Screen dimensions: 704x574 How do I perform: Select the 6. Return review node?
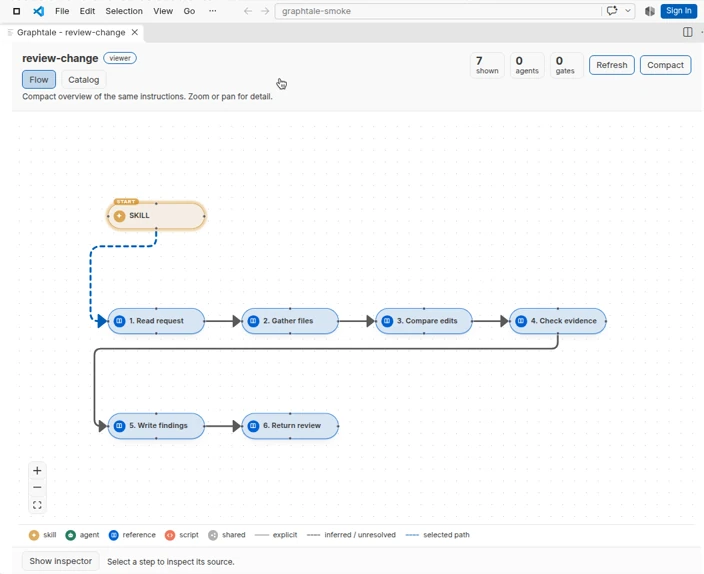tap(290, 426)
